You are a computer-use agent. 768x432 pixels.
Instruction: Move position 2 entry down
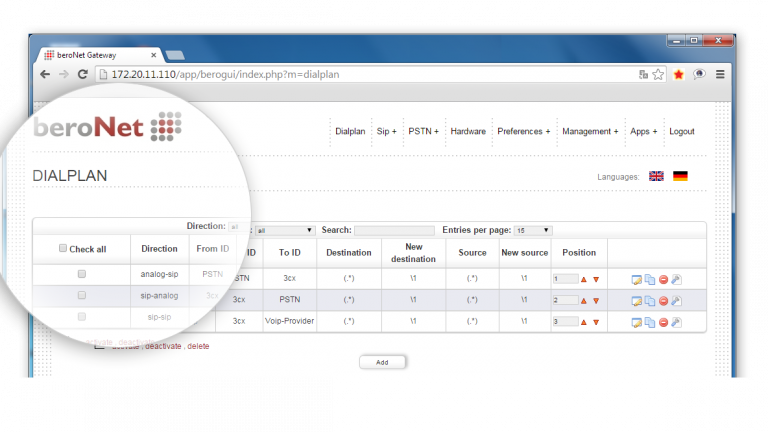click(x=596, y=301)
